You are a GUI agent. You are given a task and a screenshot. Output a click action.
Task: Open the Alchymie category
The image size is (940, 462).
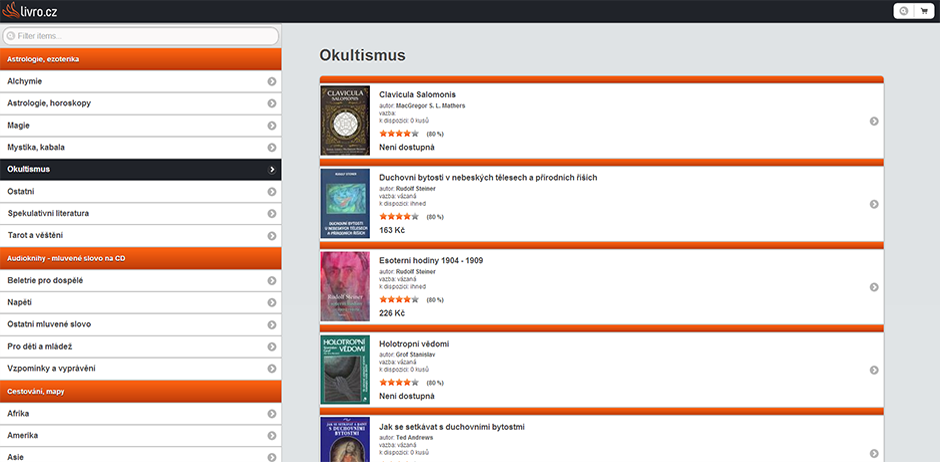coord(141,81)
